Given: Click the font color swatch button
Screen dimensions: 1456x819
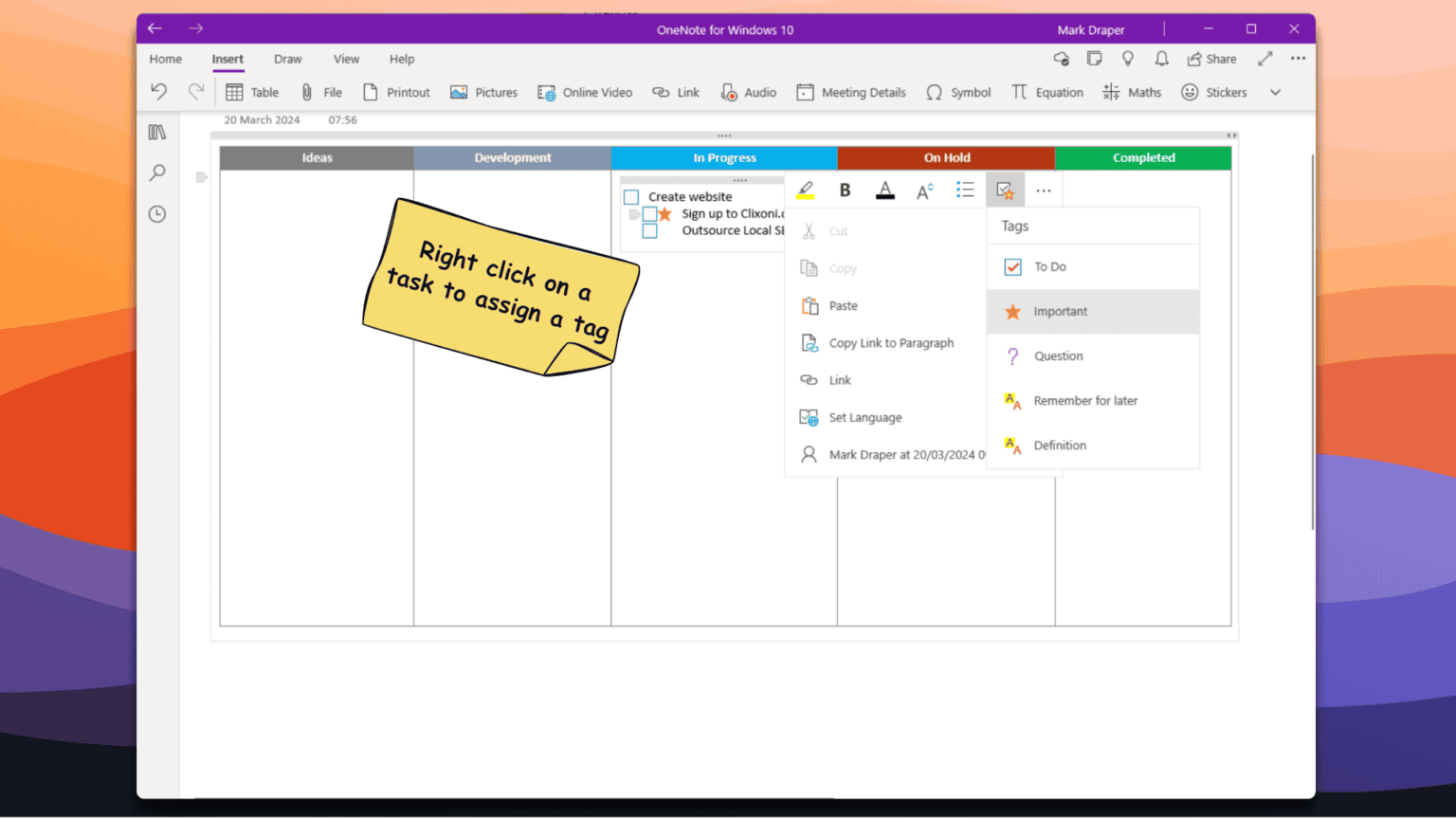Looking at the screenshot, I should pos(884,191).
